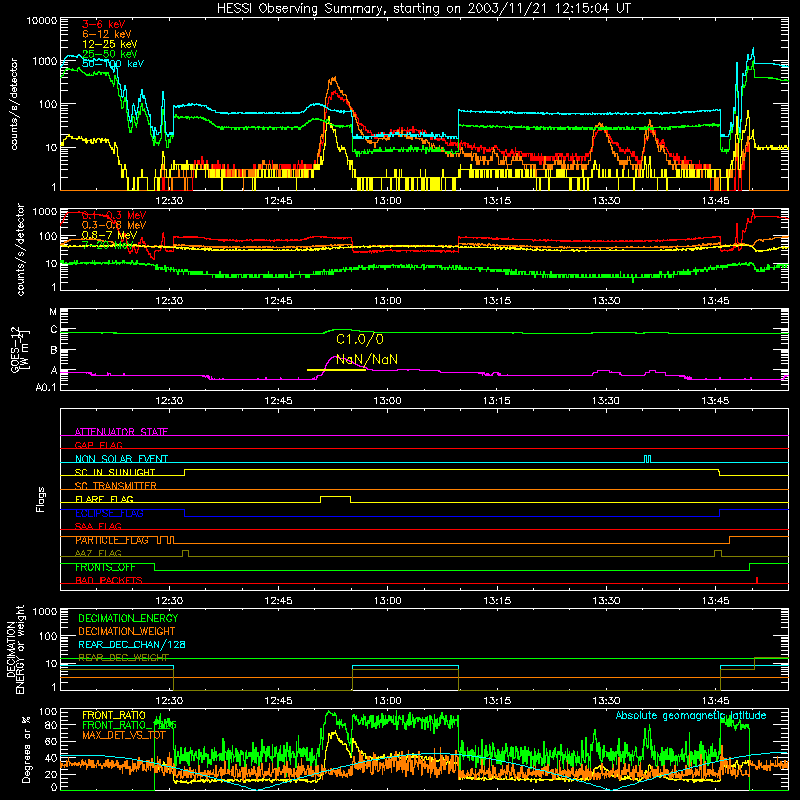This screenshot has height=800, width=800.
Task: Select the GAP_FLAG label
Action: [98, 445]
